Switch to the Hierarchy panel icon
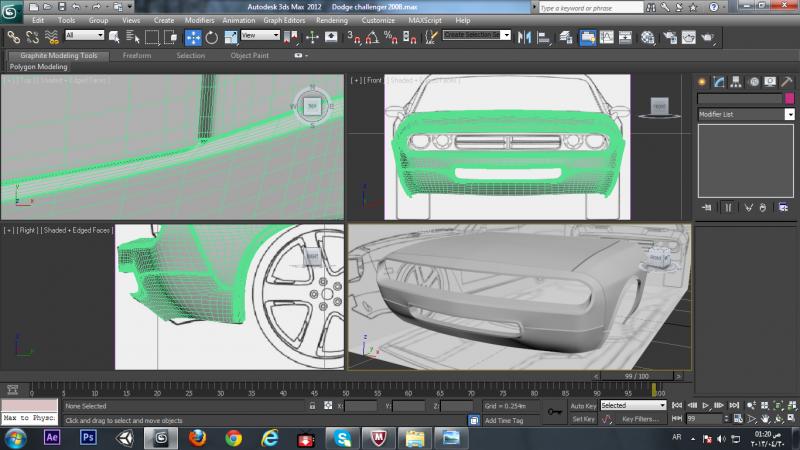Viewport: 800px width, 450px height. (x=736, y=81)
